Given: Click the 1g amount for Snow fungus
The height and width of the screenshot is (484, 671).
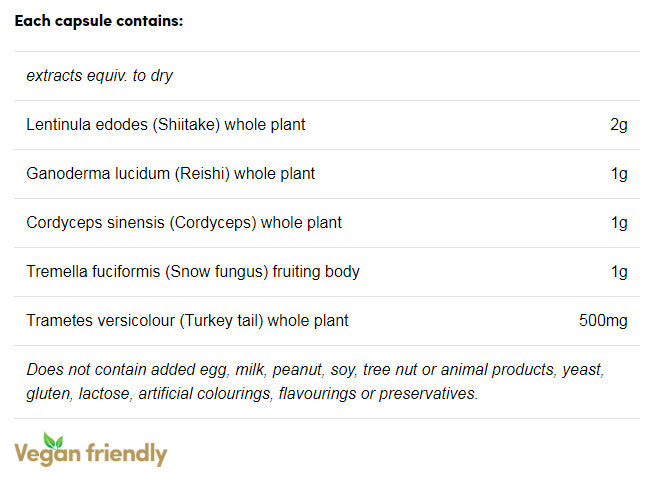Looking at the screenshot, I should click(619, 272).
